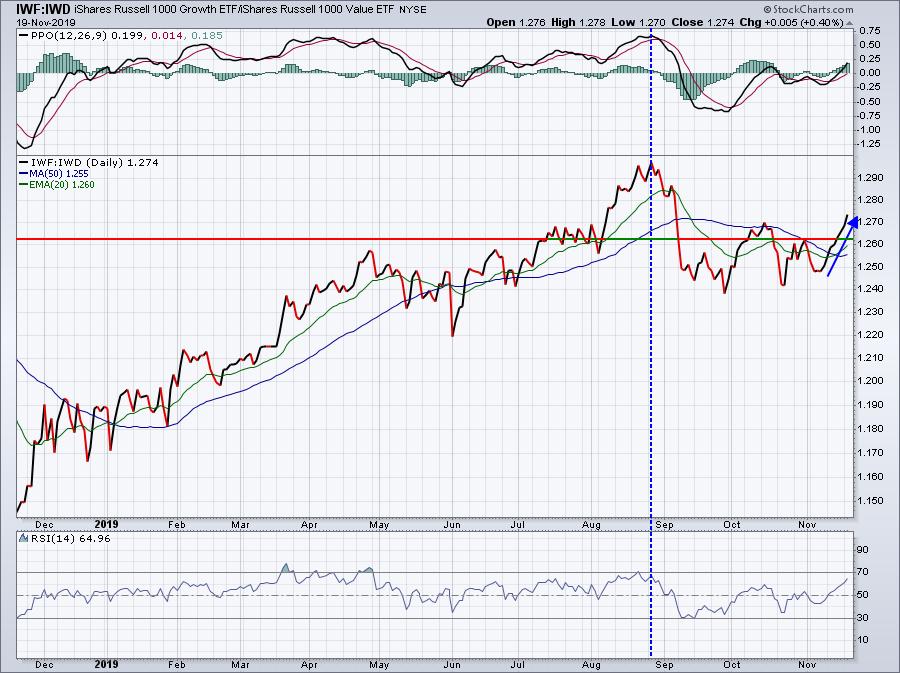Click the 70 level on the RSI axis
This screenshot has width=900, height=673.
863,572
